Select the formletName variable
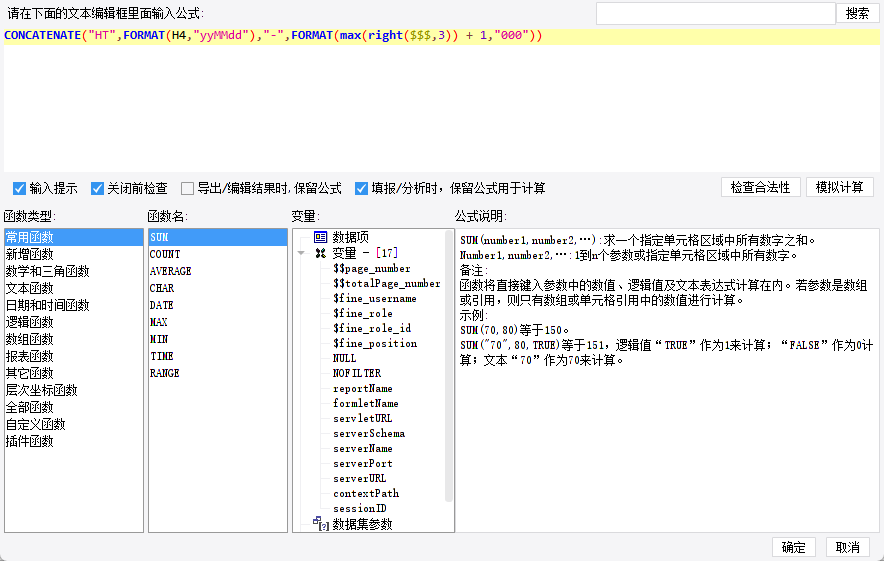This screenshot has width=884, height=561. [365, 403]
